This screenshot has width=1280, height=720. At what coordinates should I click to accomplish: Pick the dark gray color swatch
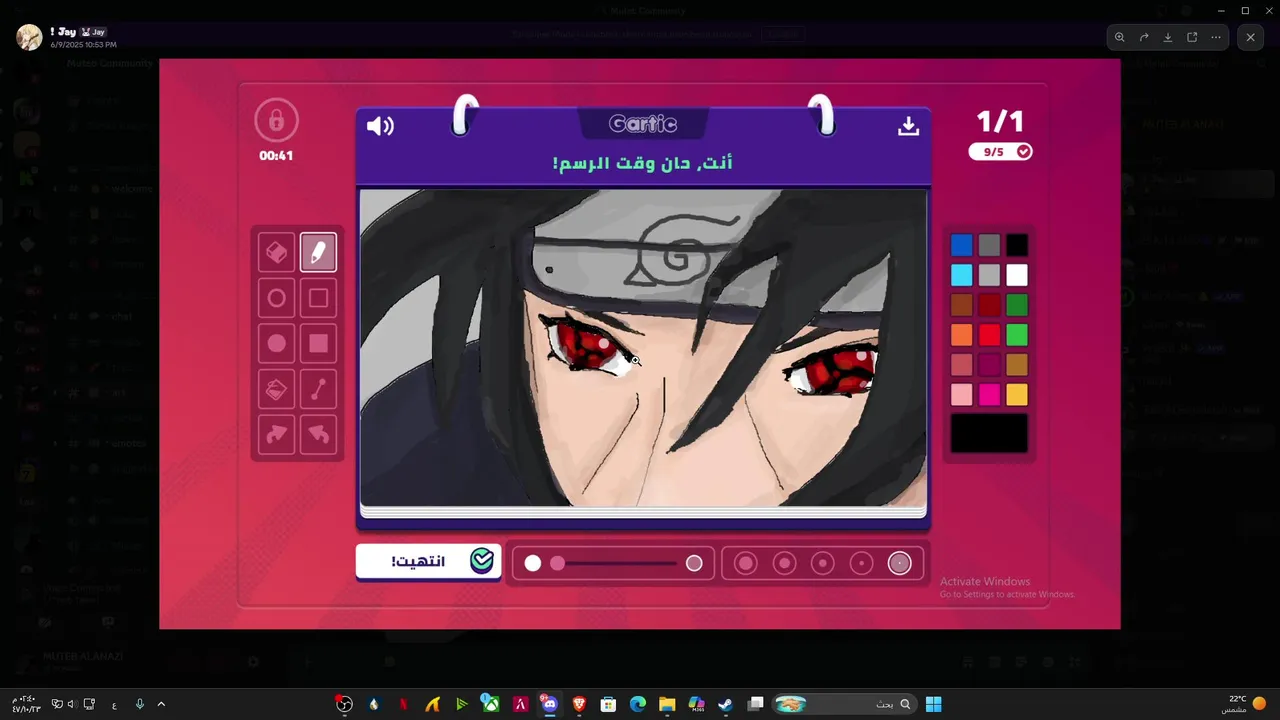(989, 245)
